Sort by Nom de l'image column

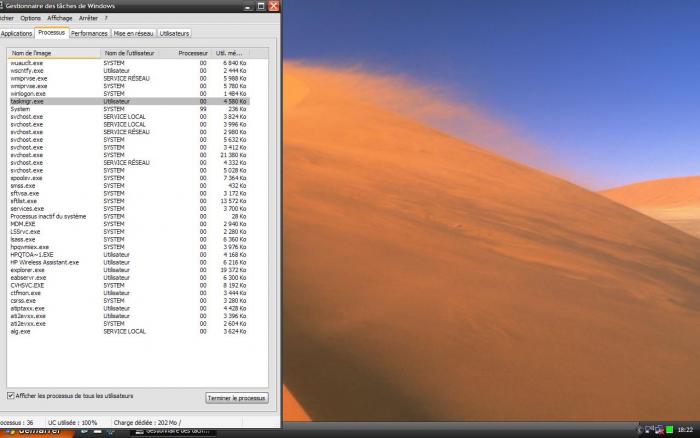tap(54, 53)
